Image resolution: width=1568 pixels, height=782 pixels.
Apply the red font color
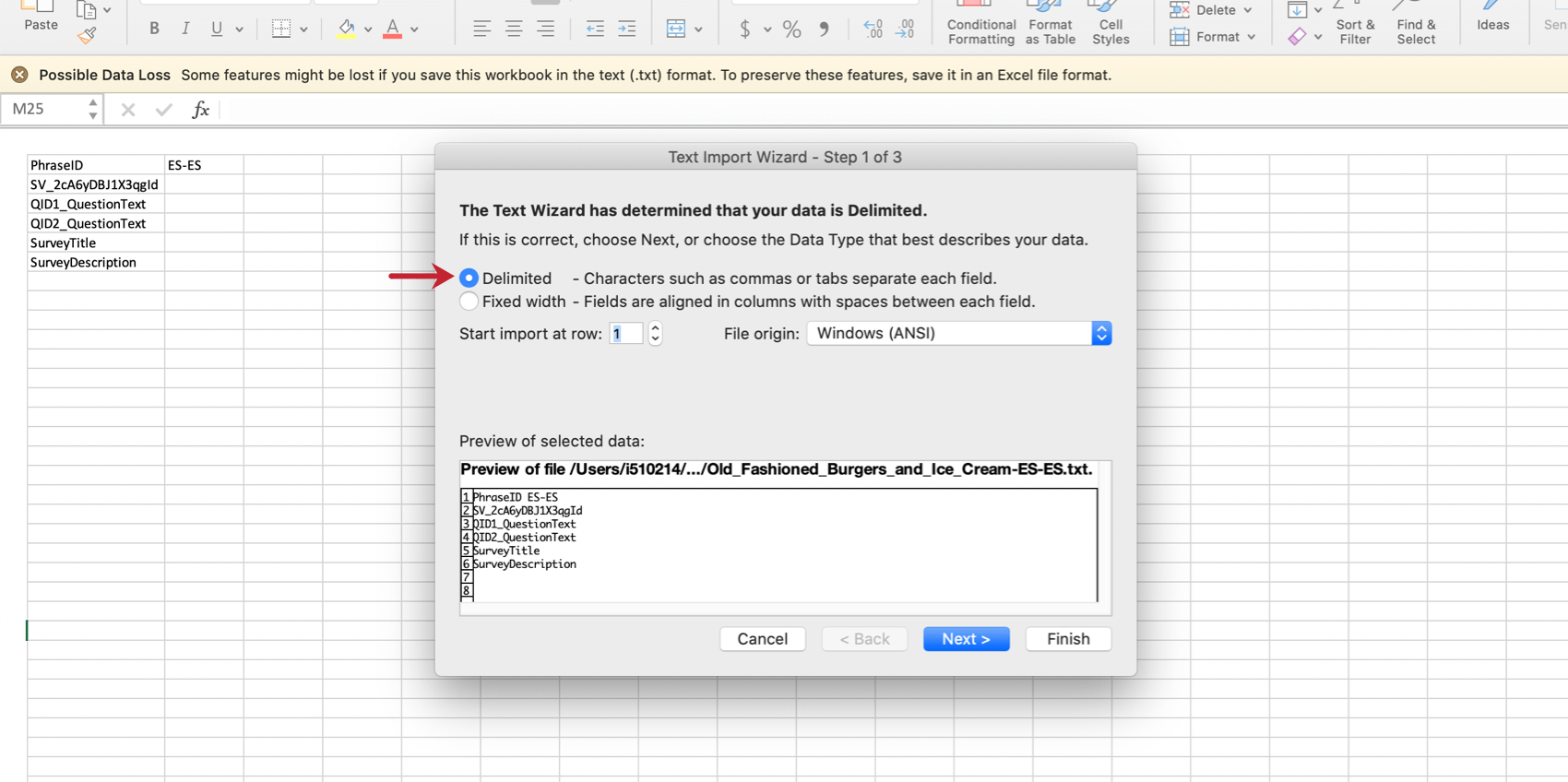click(393, 29)
